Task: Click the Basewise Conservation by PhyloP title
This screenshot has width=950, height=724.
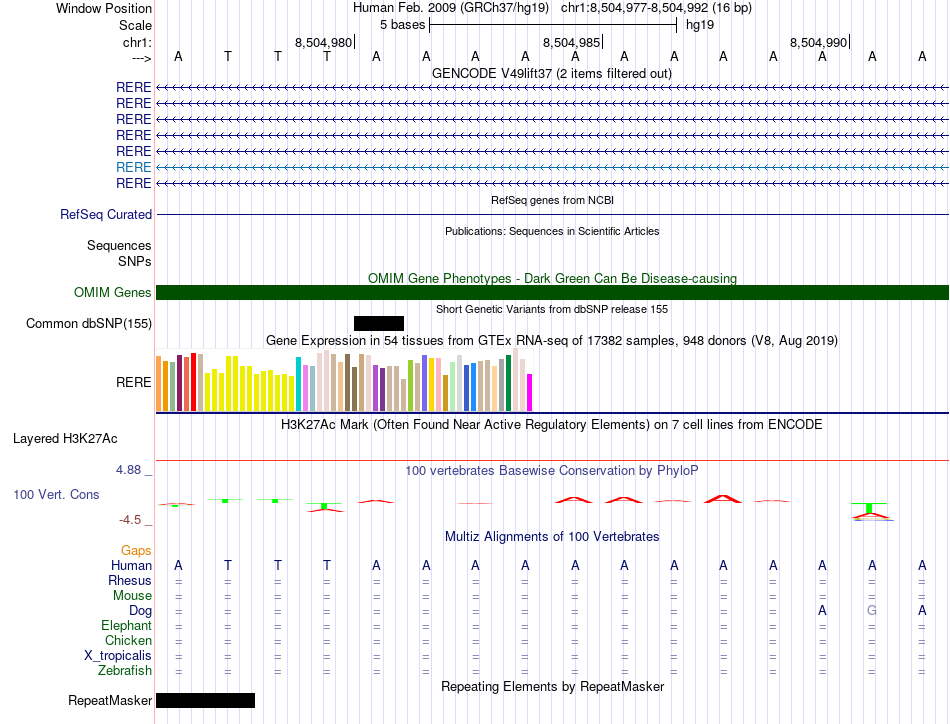Action: [552, 471]
